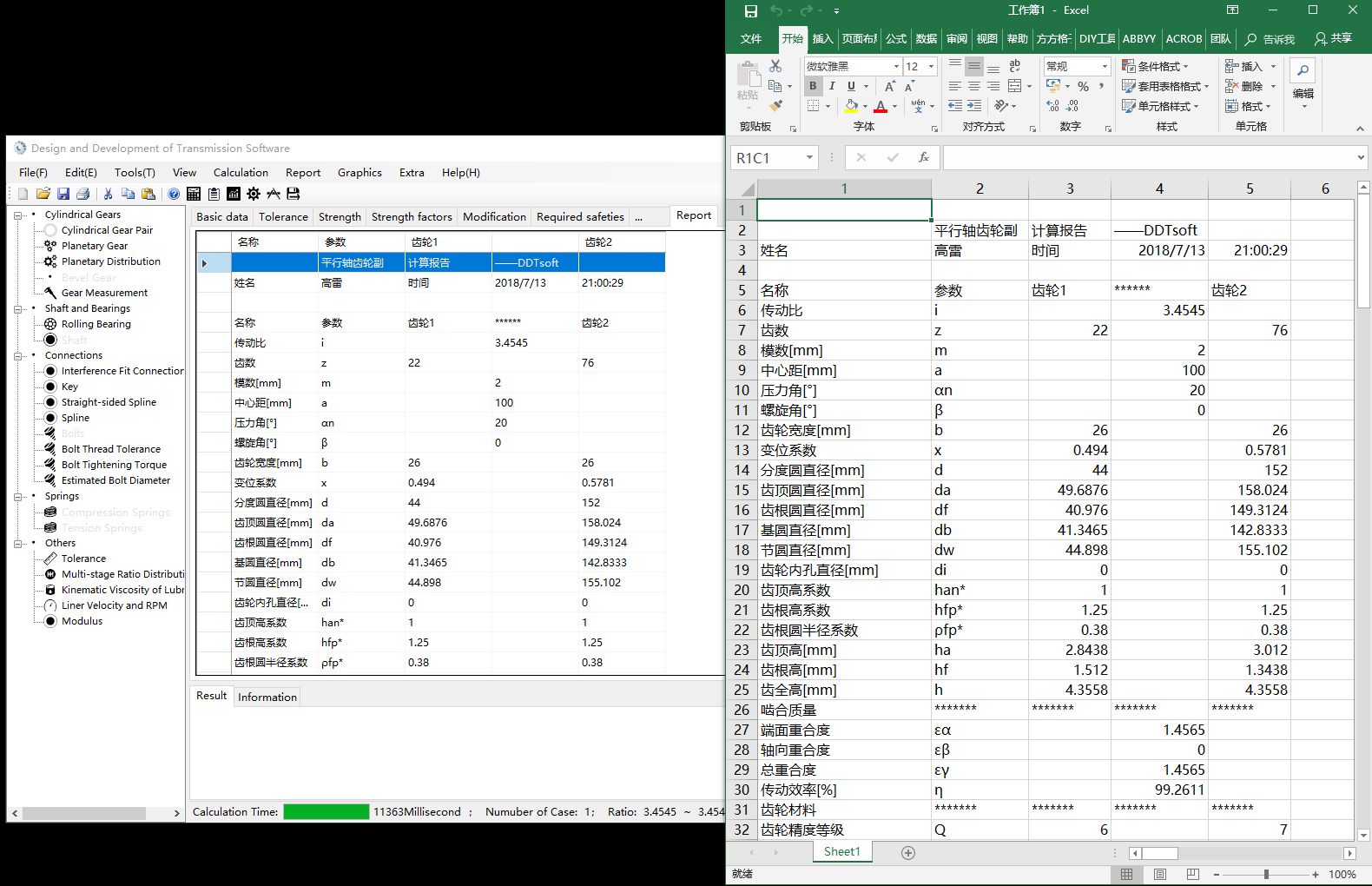Click the Export save-arrow icon in DDTsoft toolbar

(x=294, y=194)
